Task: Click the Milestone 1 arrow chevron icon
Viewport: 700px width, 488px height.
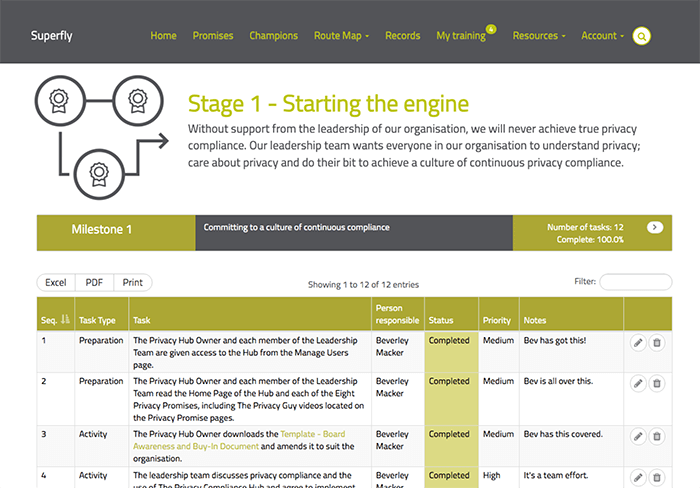Action: click(655, 227)
